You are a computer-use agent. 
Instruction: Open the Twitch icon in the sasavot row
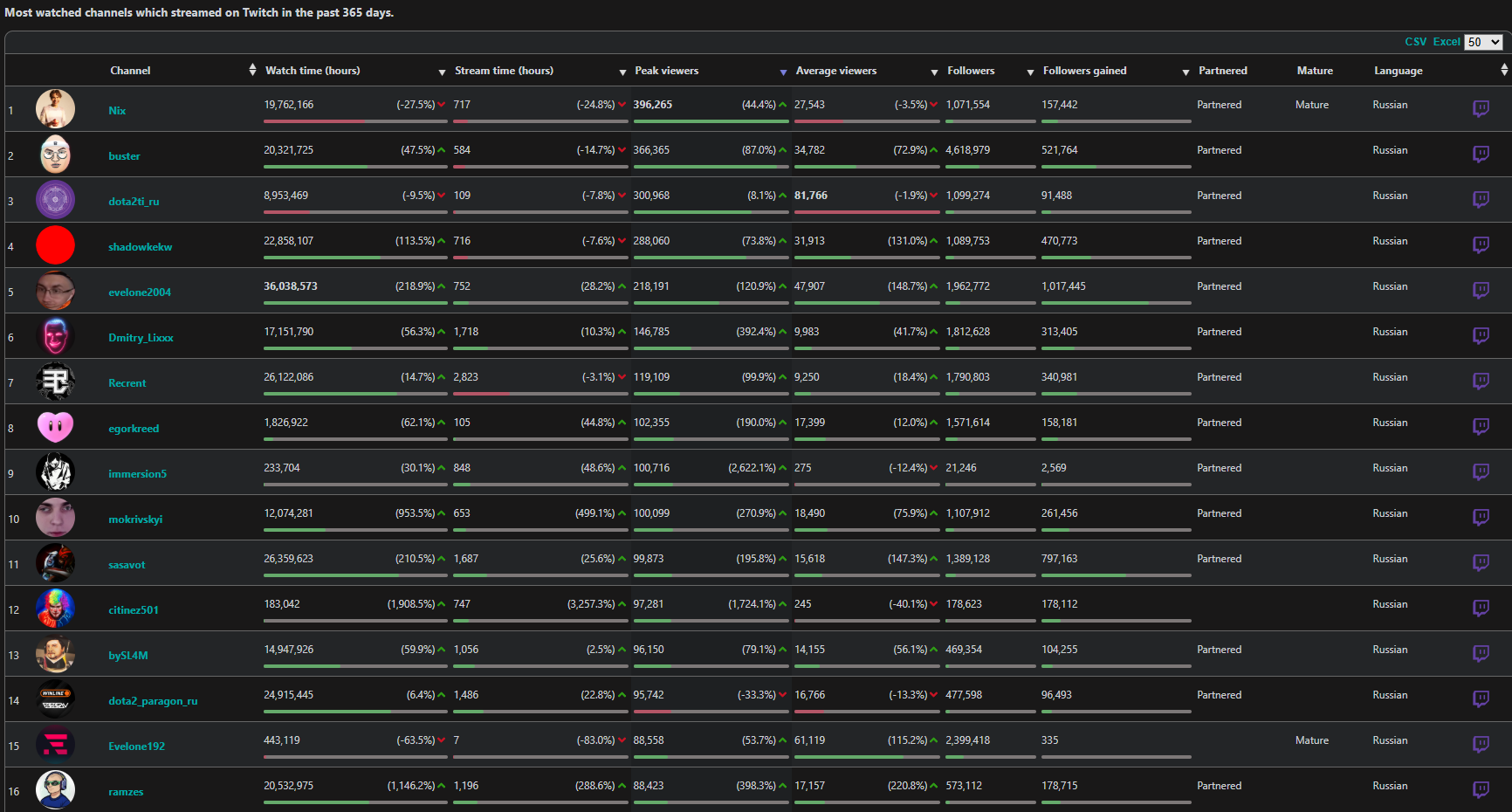pyautogui.click(x=1481, y=562)
